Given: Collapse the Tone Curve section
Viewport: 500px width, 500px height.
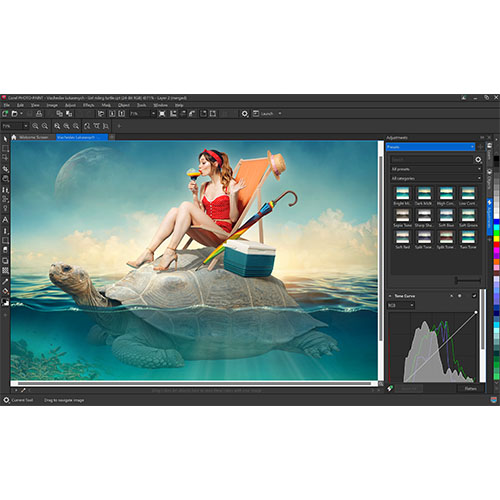Looking at the screenshot, I should pos(390,296).
